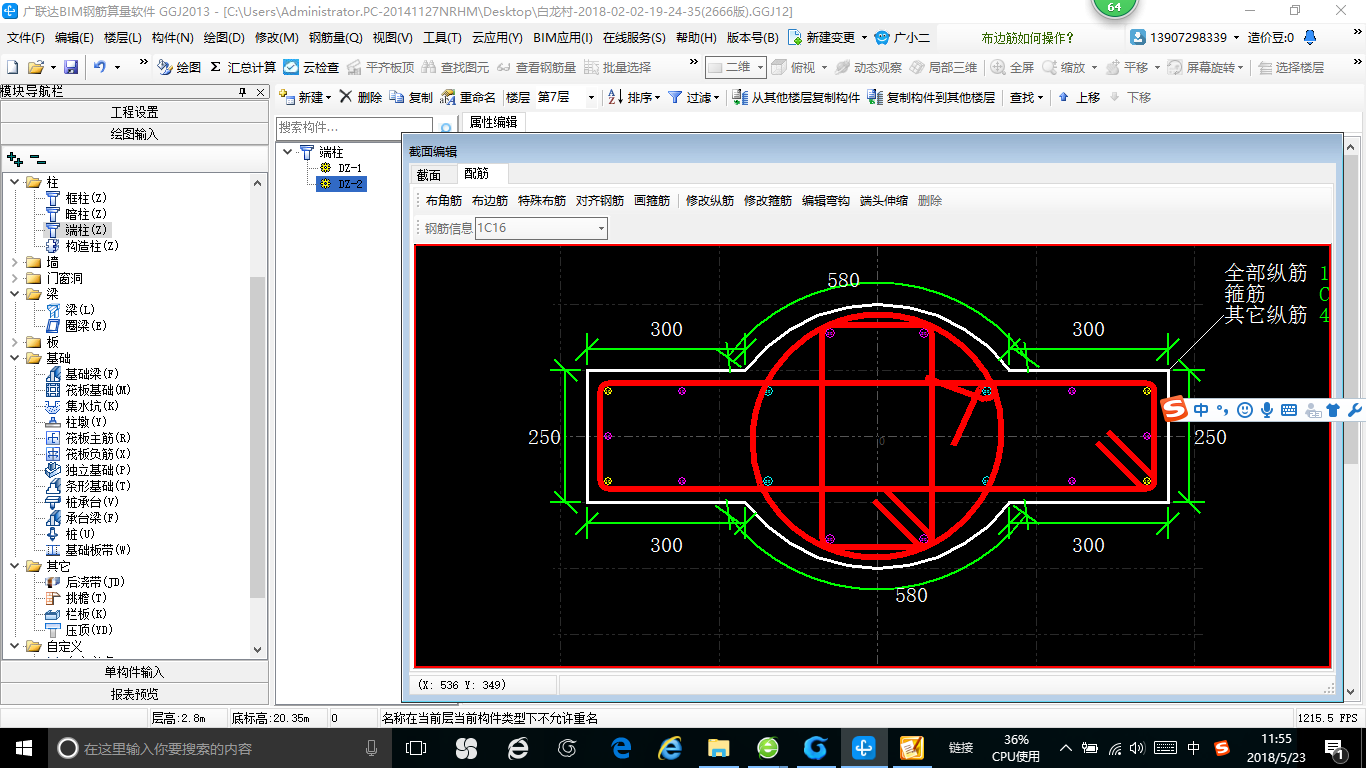This screenshot has height=768, width=1366.
Task: Collapse the 基础 folder
Action: tap(15, 358)
